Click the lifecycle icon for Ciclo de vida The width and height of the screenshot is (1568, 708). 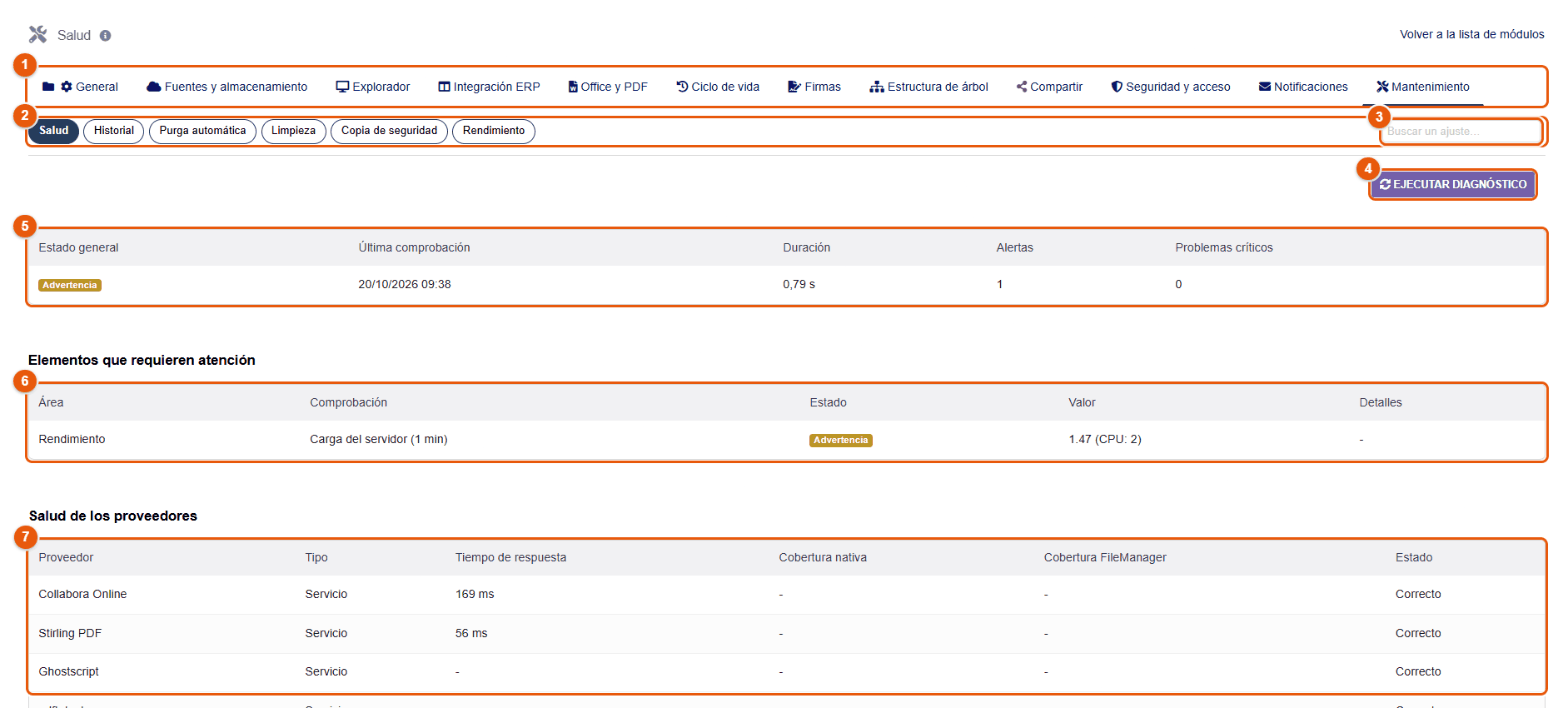(682, 87)
